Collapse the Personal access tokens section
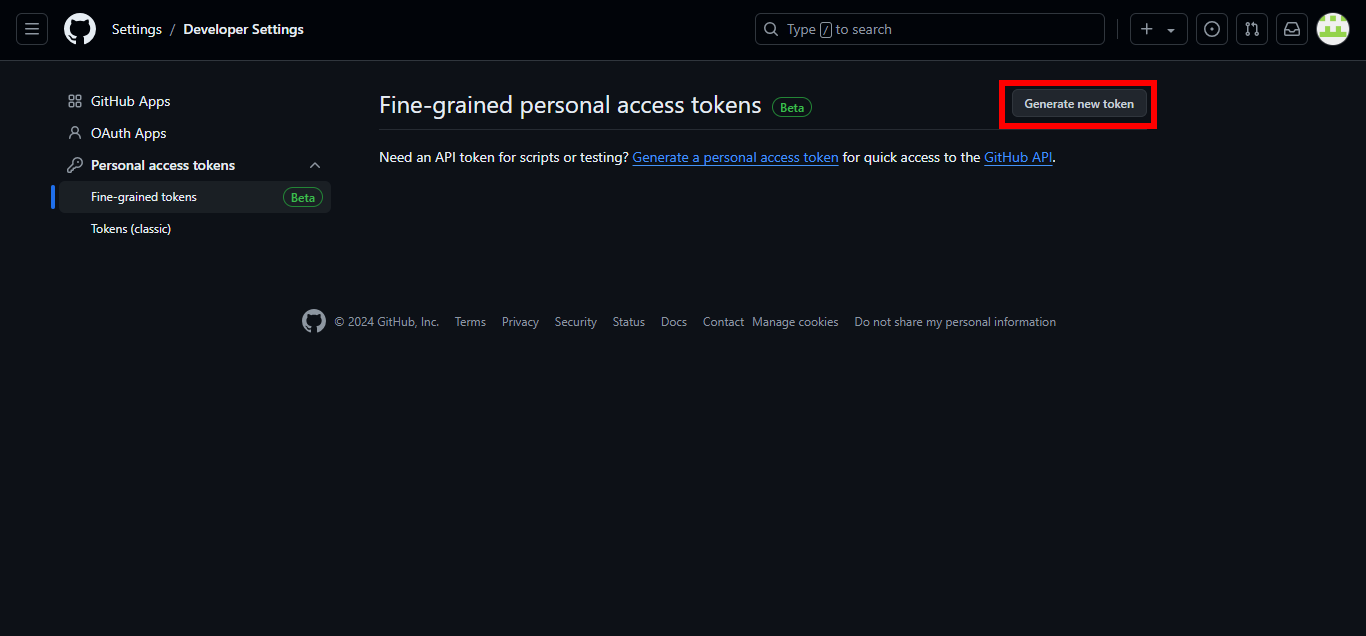This screenshot has width=1366, height=636. 315,165
